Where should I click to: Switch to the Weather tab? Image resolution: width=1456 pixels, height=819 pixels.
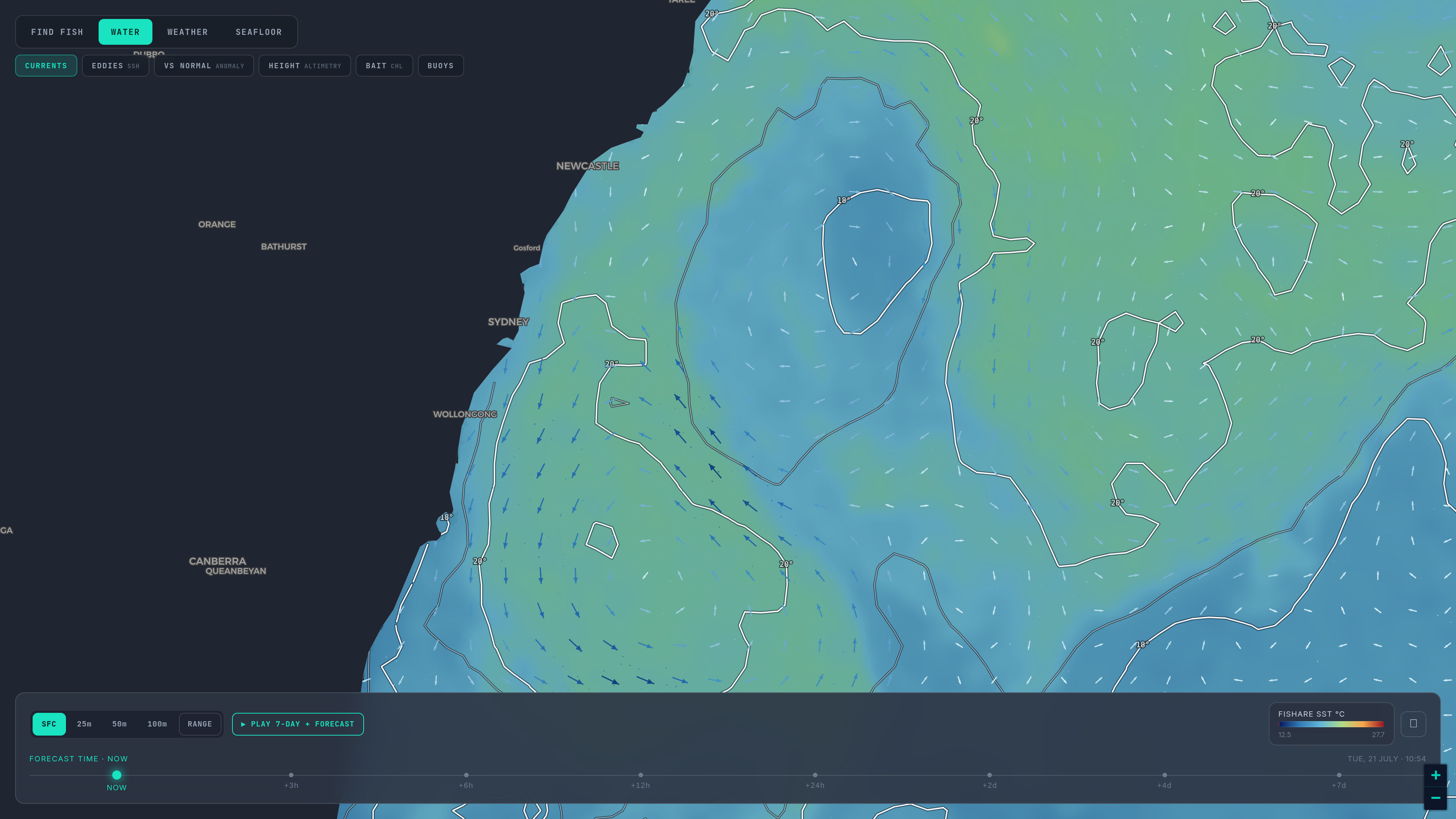coord(188,32)
